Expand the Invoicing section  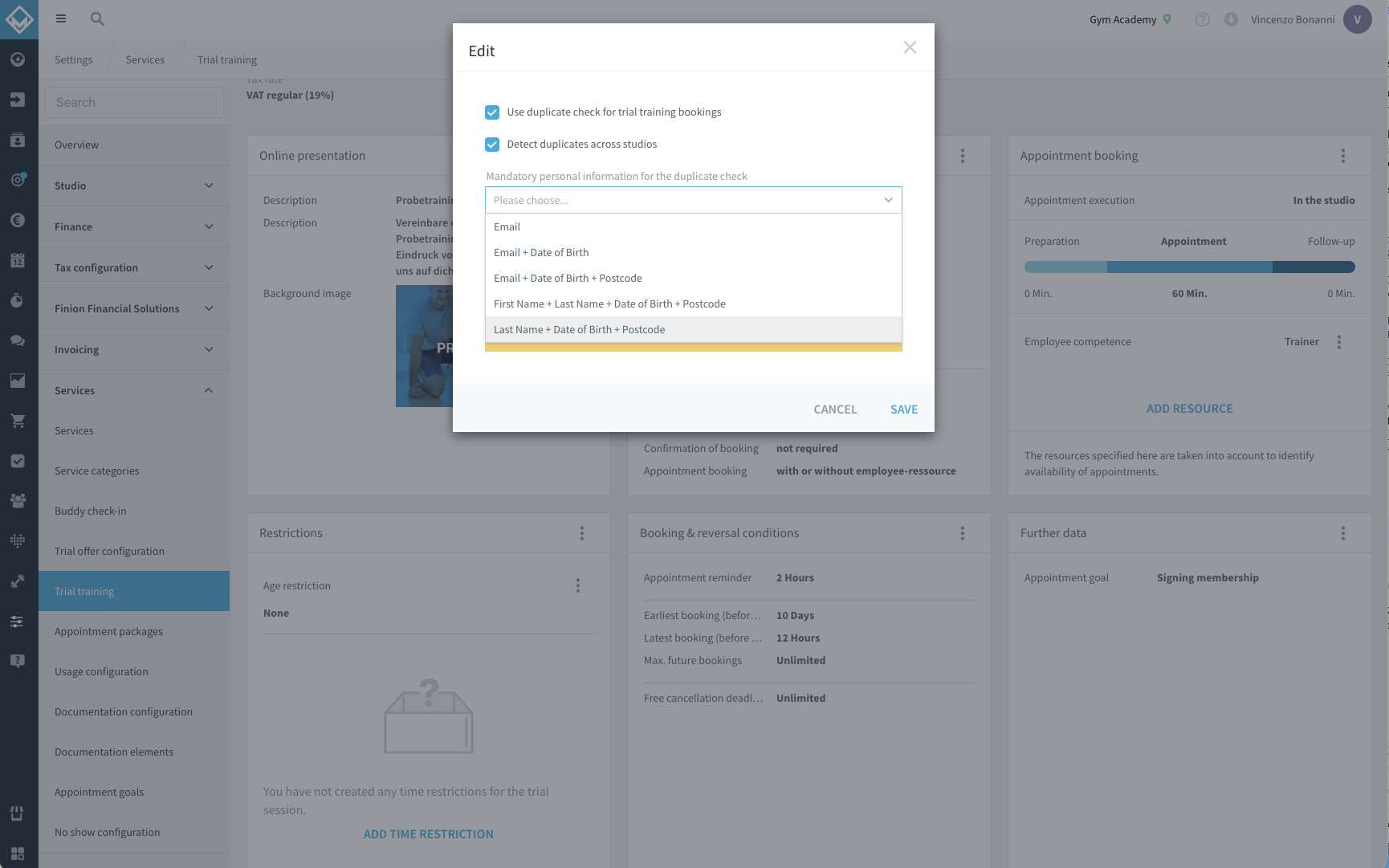pos(134,349)
